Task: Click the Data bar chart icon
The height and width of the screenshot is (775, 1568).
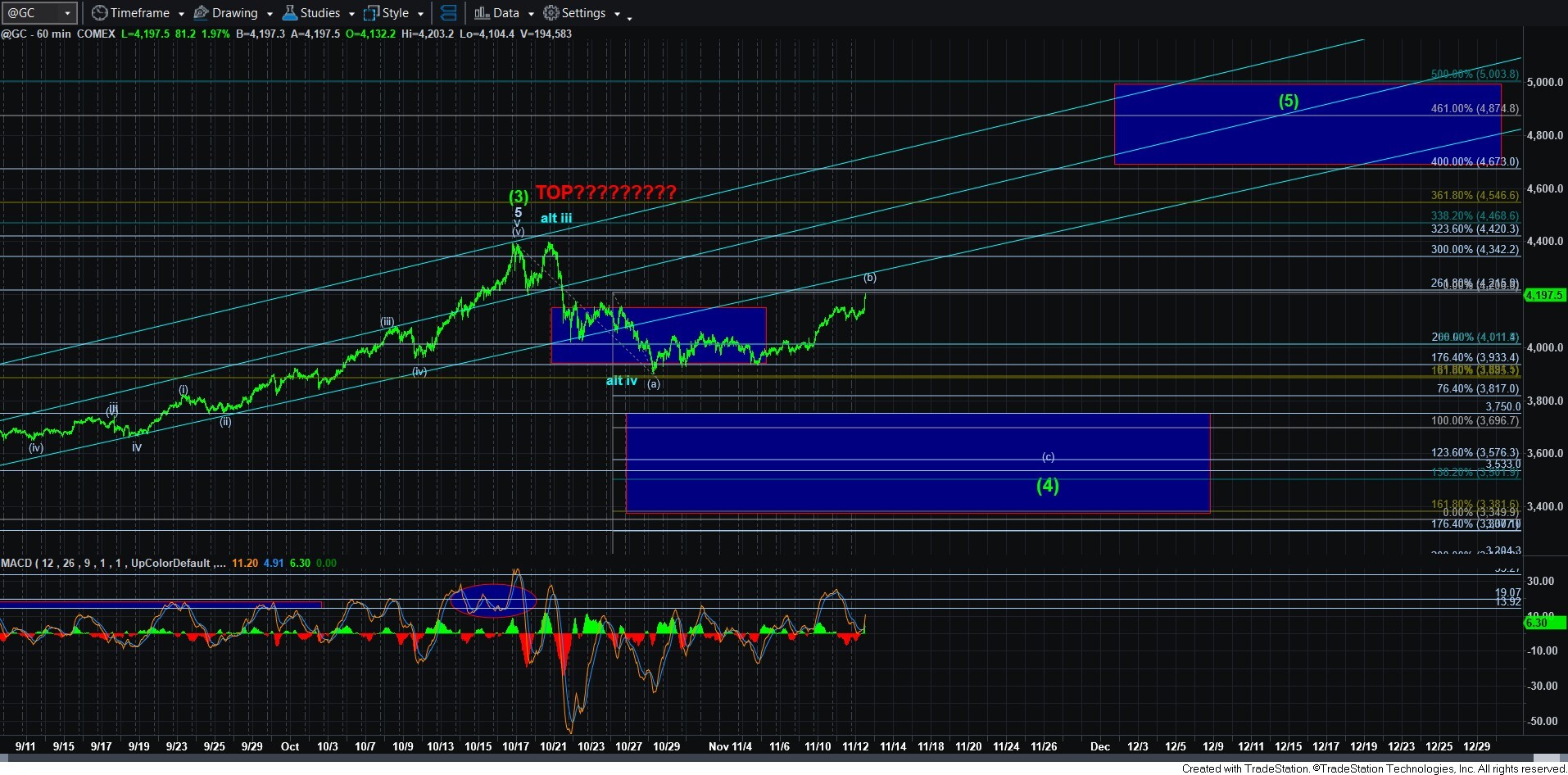Action: [x=482, y=13]
